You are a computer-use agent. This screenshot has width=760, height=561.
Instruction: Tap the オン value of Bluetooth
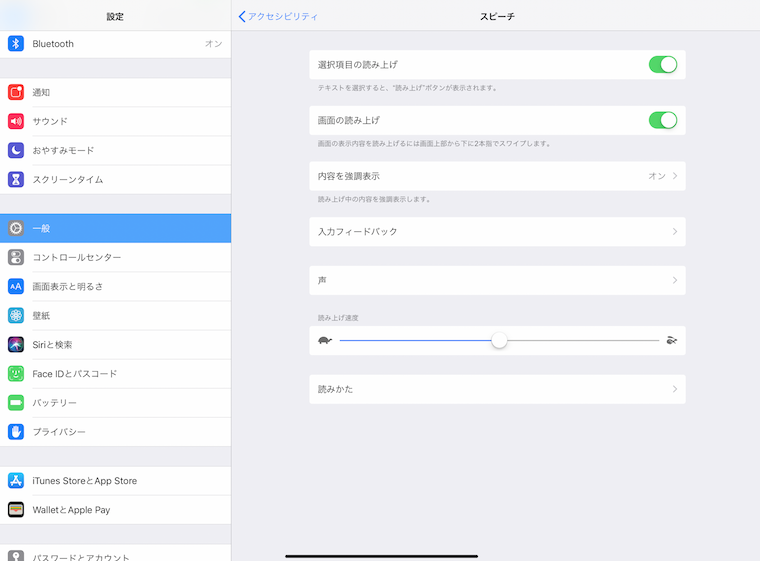(x=213, y=44)
